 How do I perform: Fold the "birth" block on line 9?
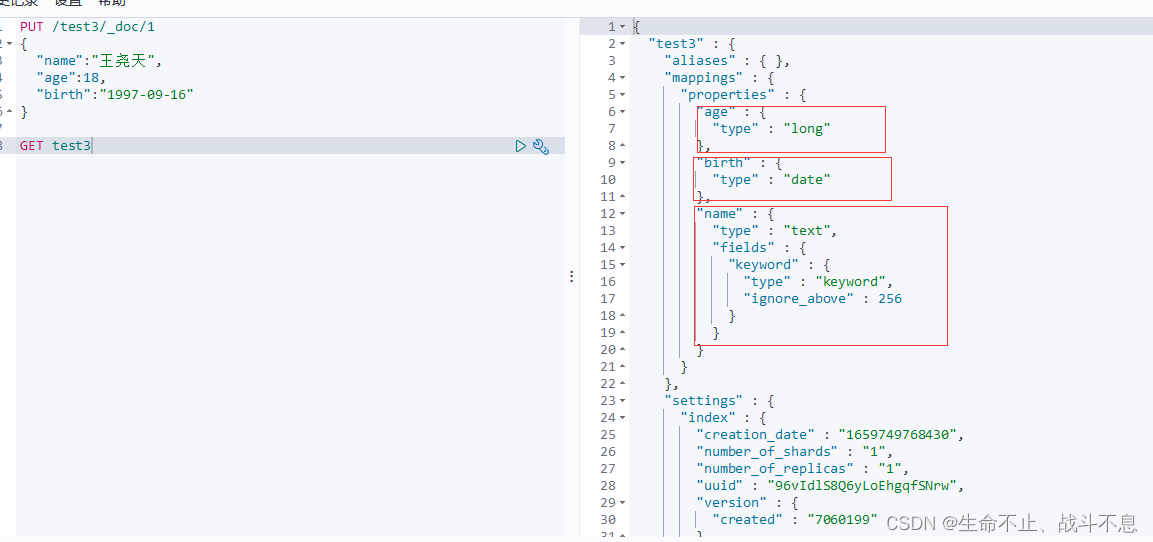[623, 163]
